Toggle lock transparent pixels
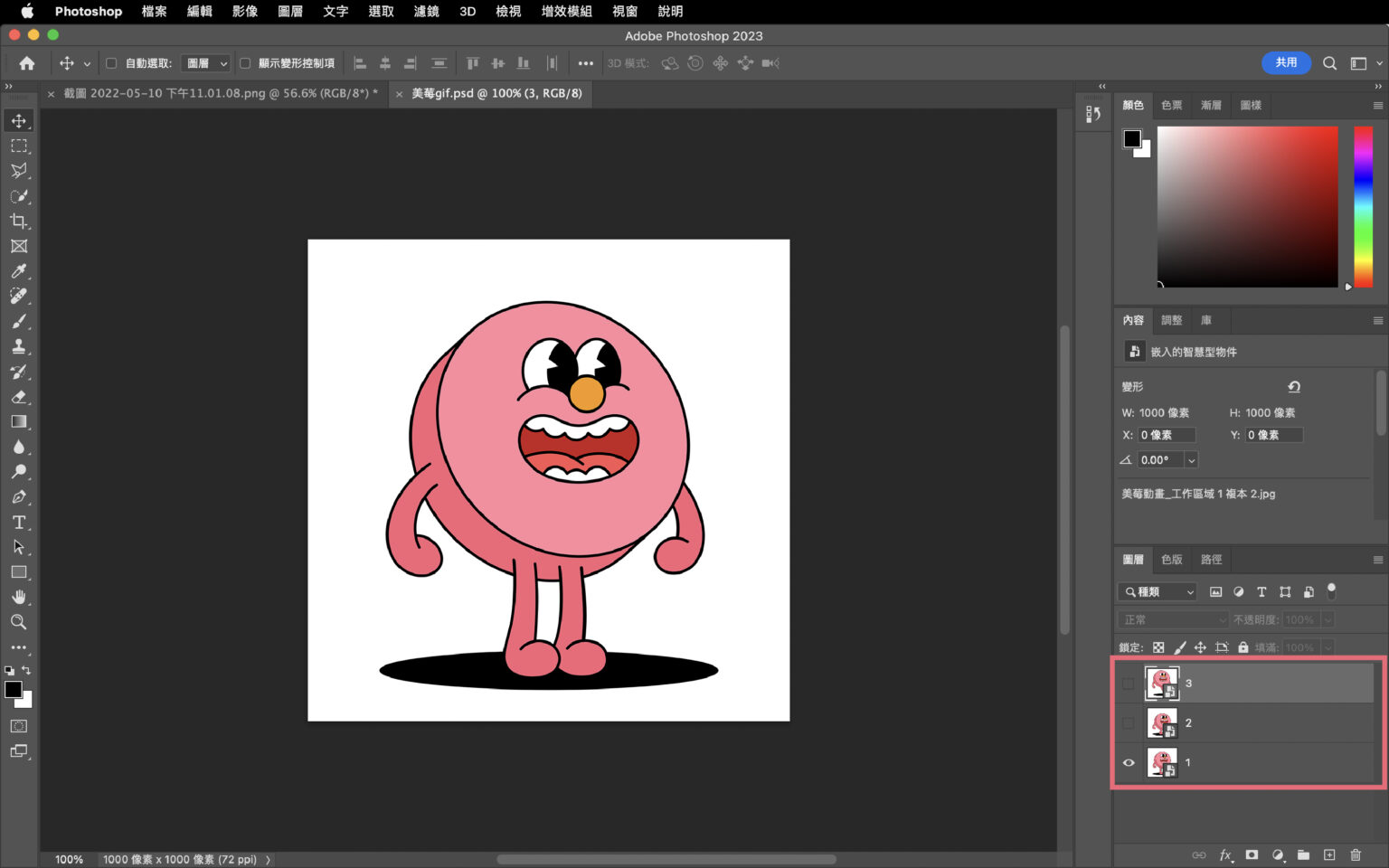Viewport: 1389px width, 868px height. [x=1158, y=647]
